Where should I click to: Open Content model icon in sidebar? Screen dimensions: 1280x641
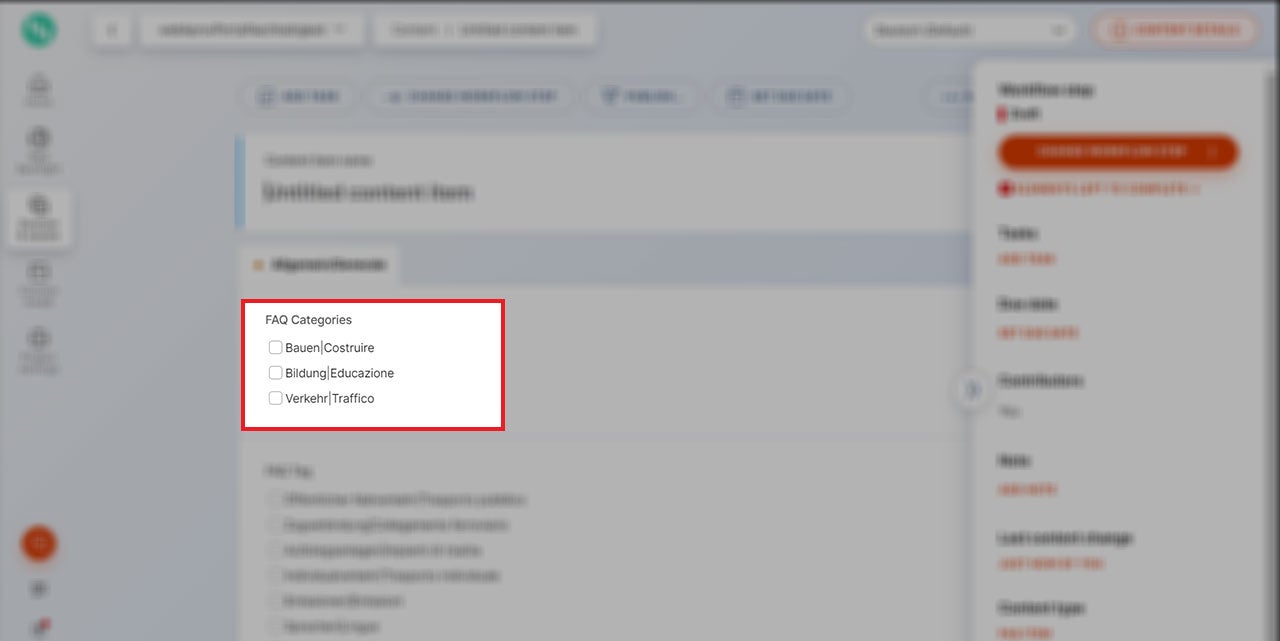pyautogui.click(x=39, y=279)
